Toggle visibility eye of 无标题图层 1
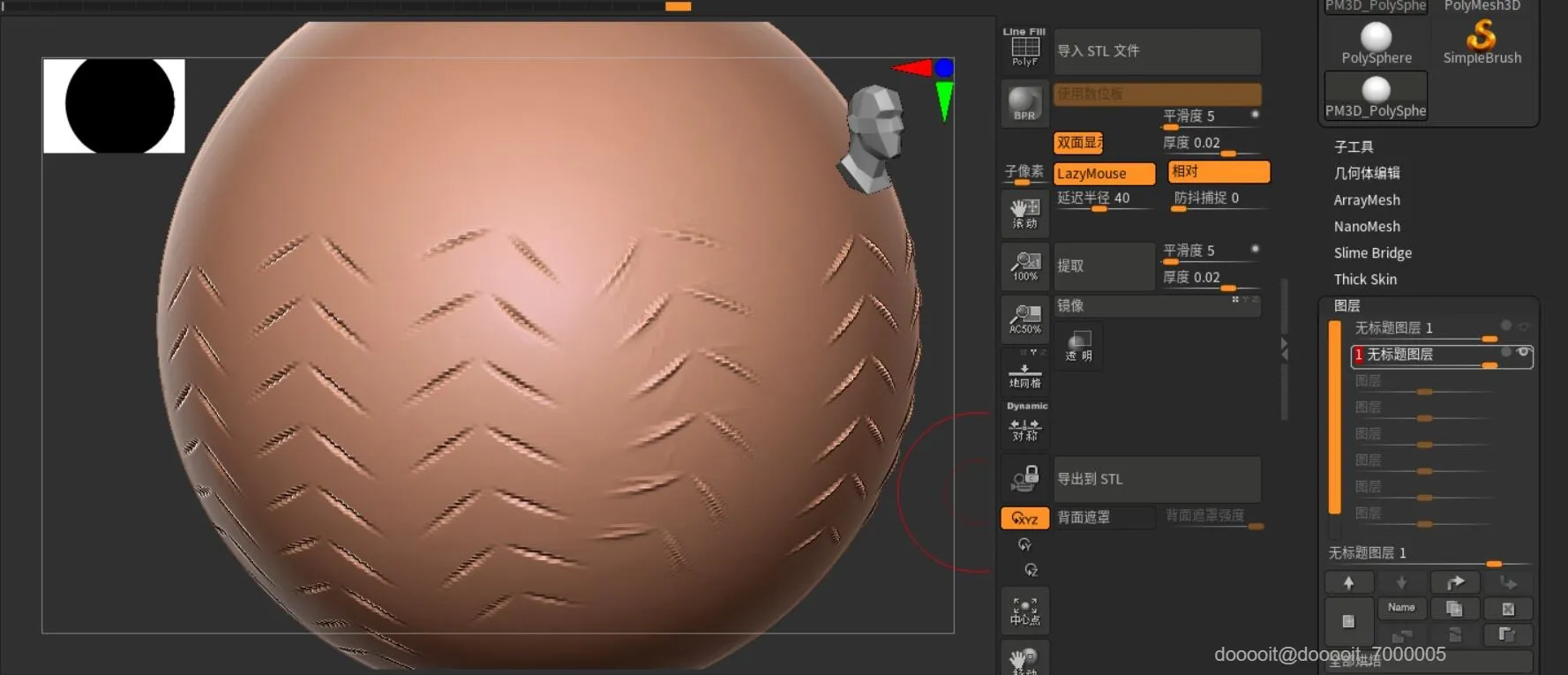The image size is (1568, 675). point(1524,326)
